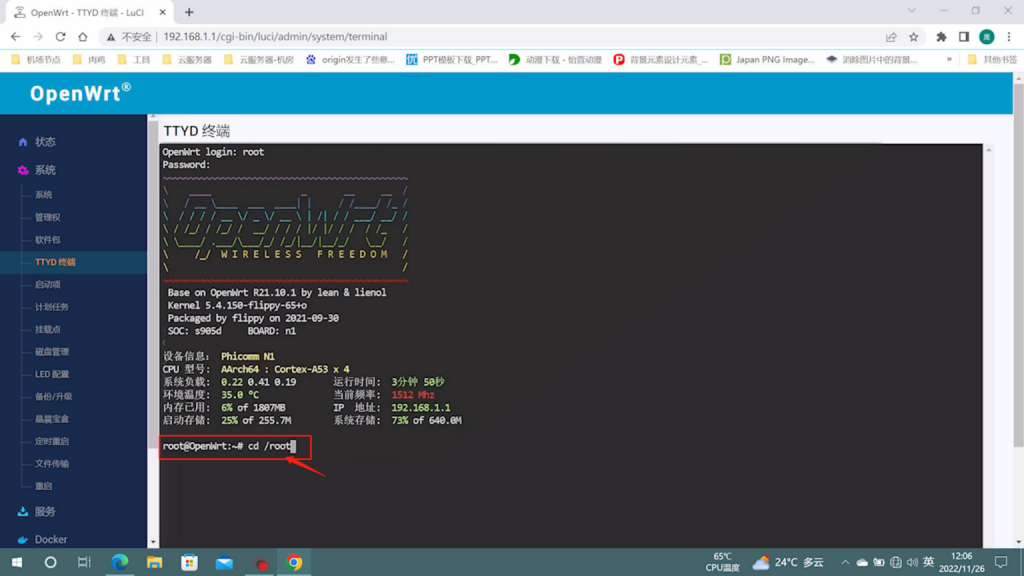1024x576 pixels.
Task: Click the 系统 gear icon in sidebar
Action: (23, 170)
